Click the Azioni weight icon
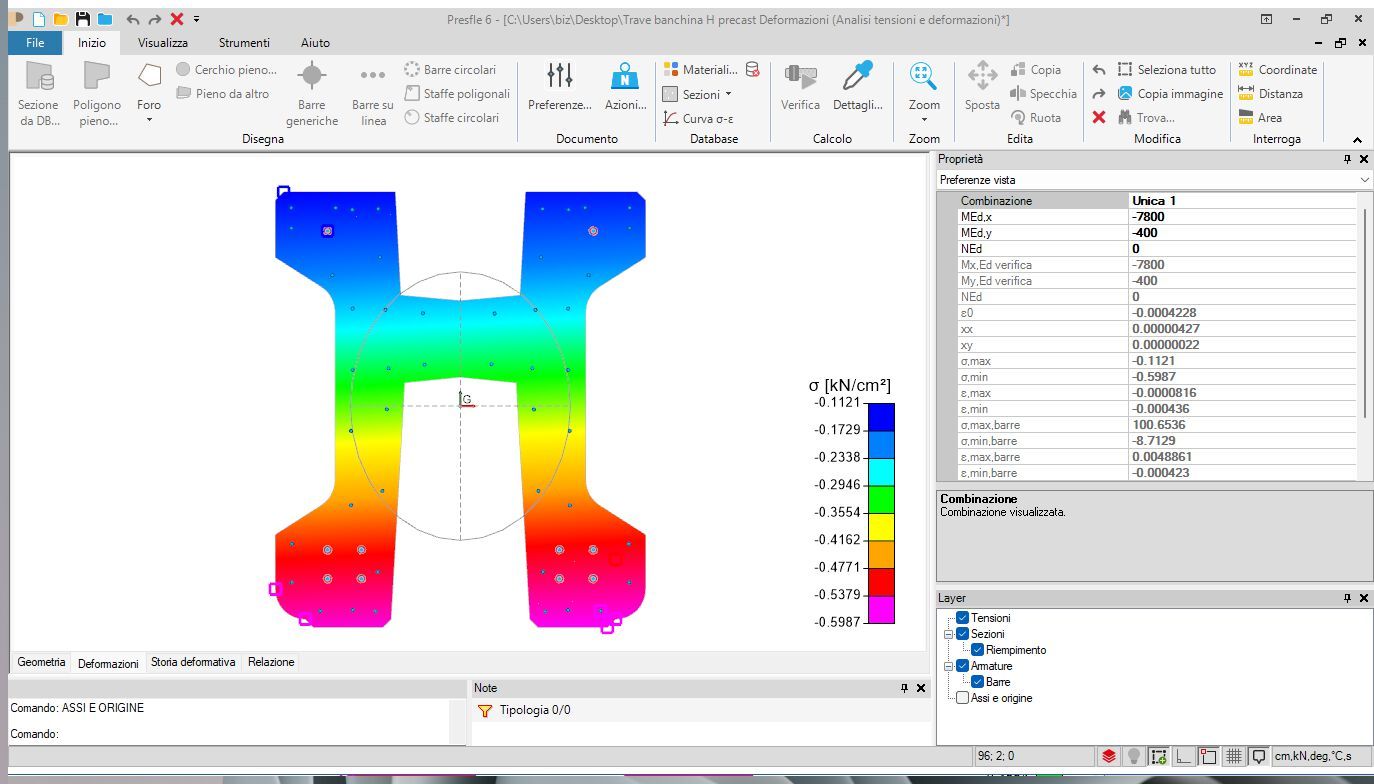The height and width of the screenshot is (784, 1374). click(625, 77)
